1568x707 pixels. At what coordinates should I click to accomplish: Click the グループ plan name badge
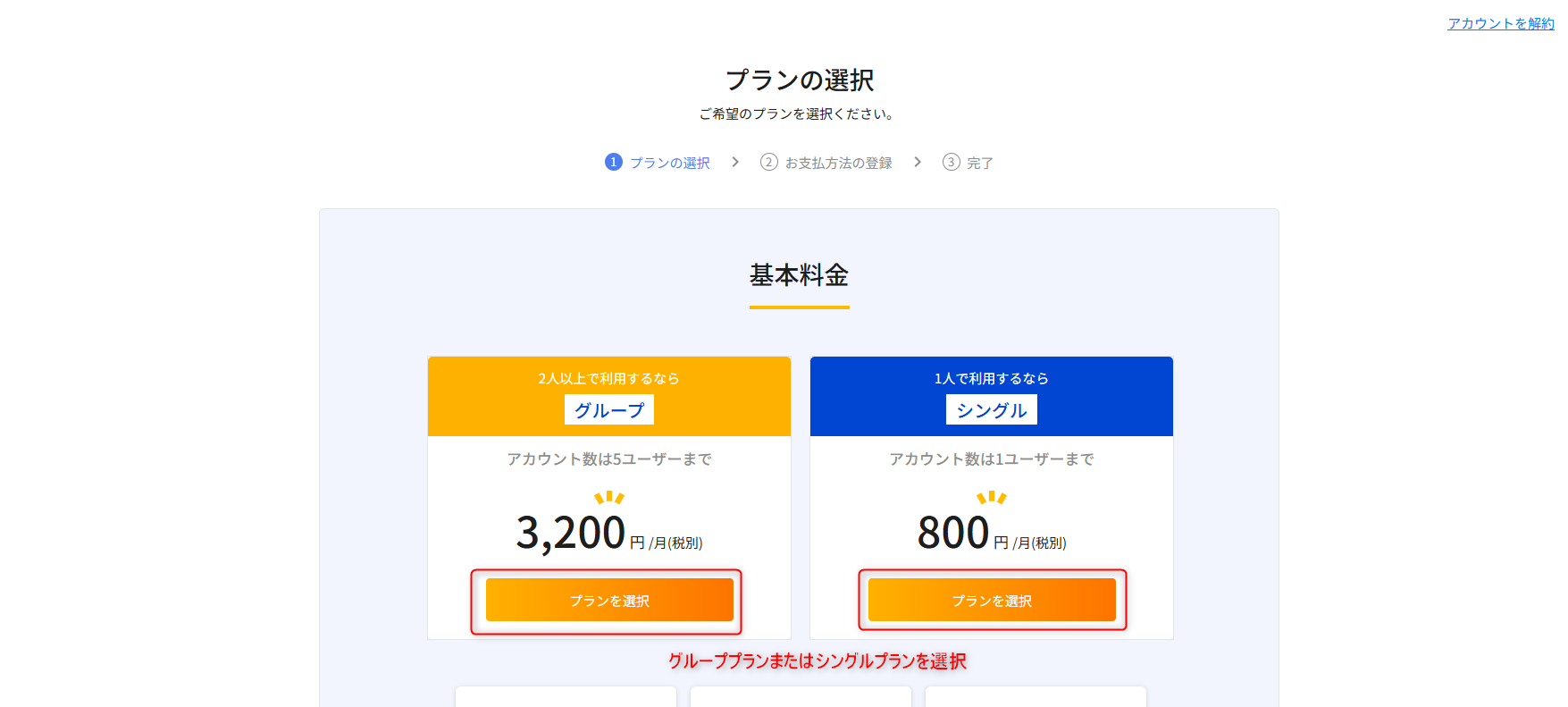(609, 410)
